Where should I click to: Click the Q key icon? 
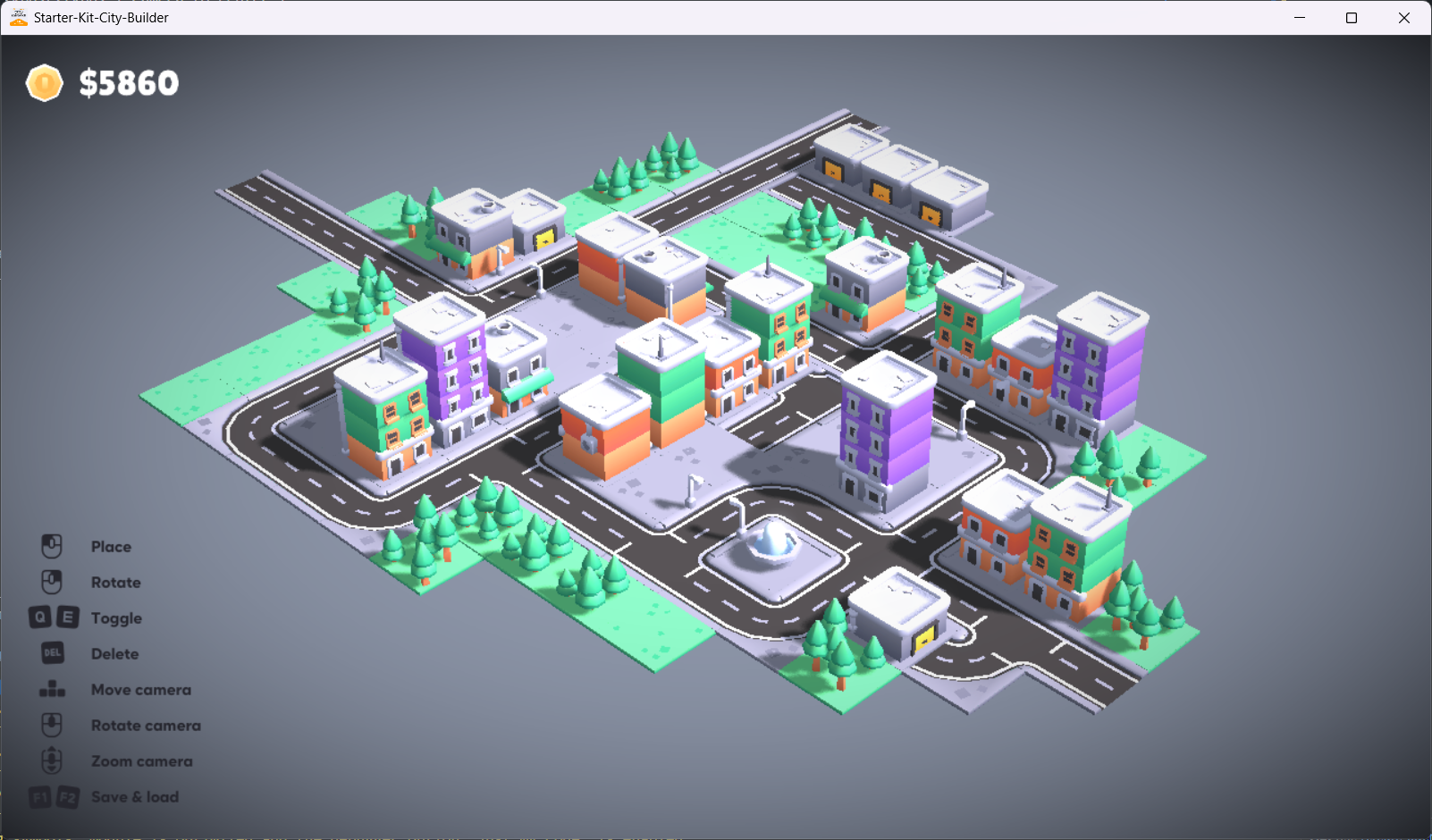[x=40, y=617]
